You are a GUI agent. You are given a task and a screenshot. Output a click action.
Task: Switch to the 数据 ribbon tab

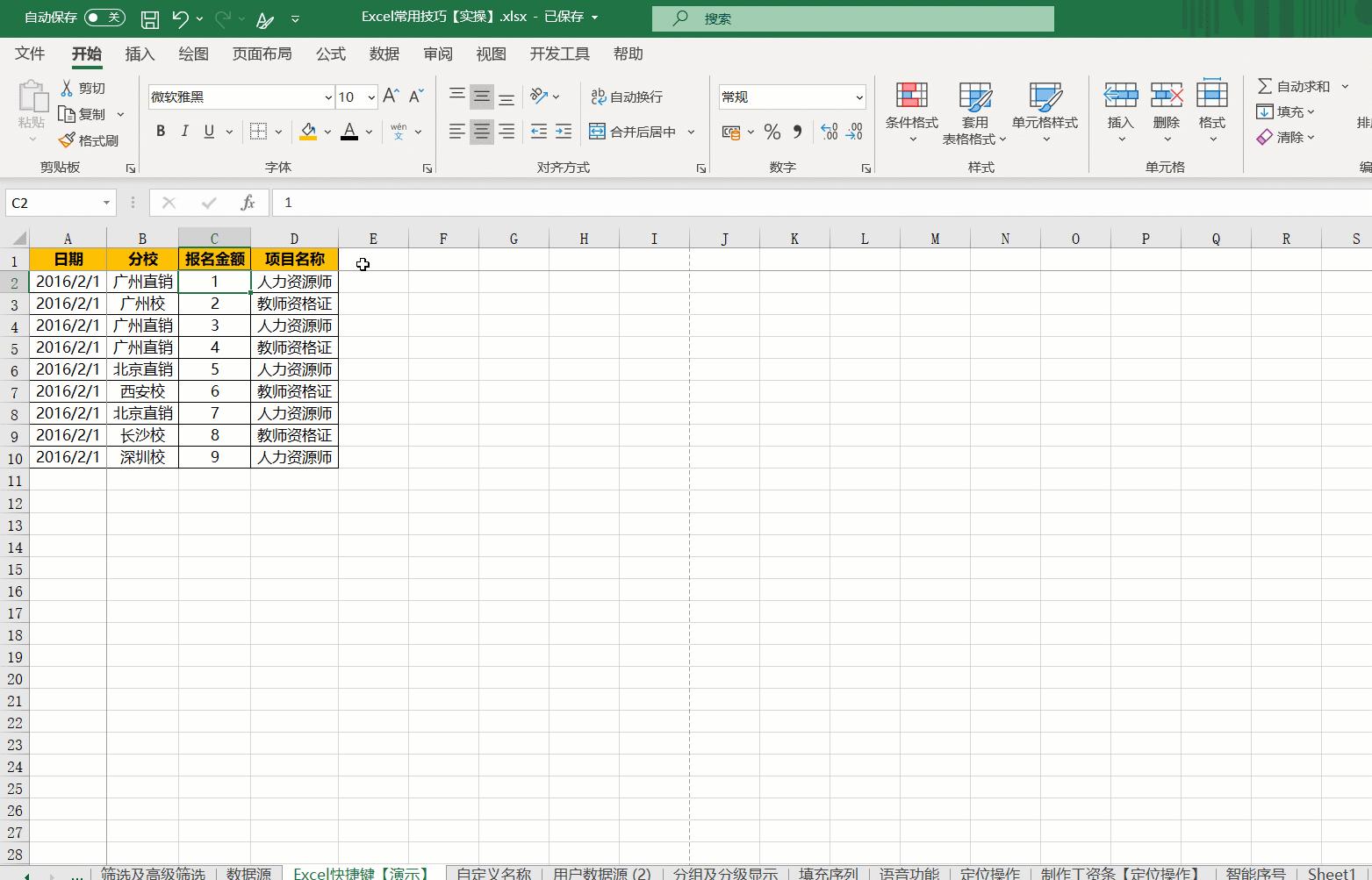(x=384, y=54)
